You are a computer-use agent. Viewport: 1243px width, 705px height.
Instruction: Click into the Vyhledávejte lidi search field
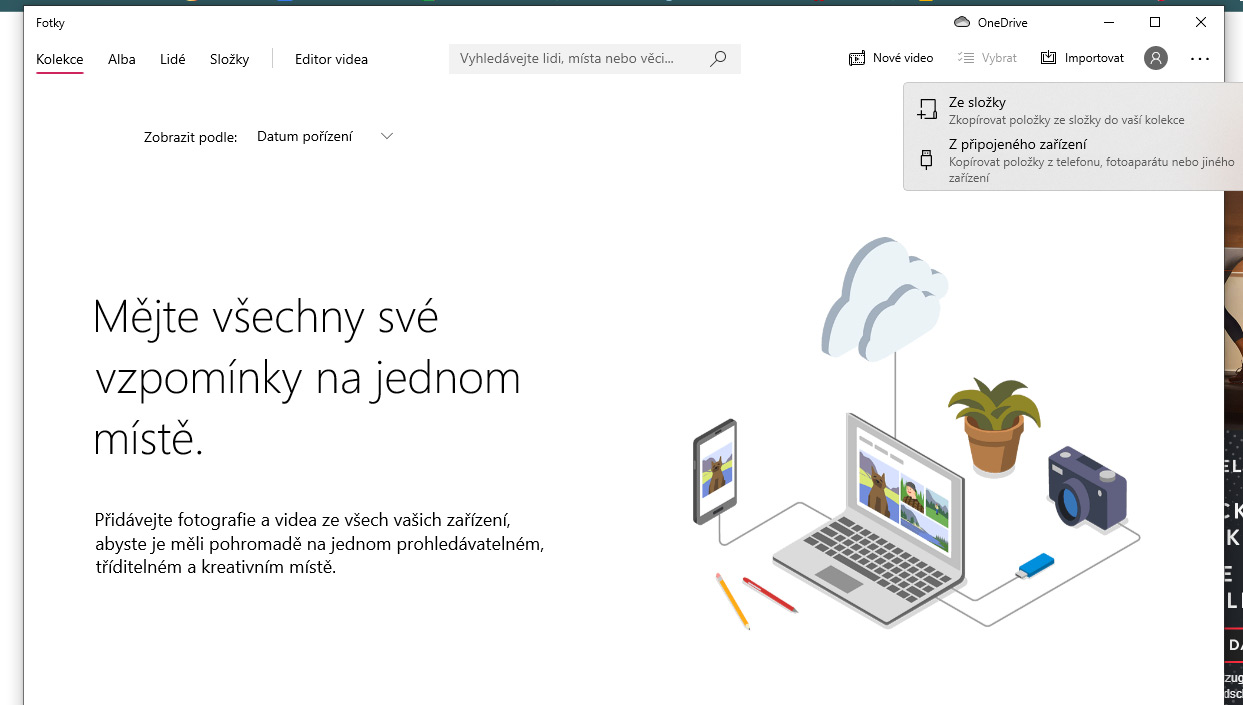click(580, 59)
